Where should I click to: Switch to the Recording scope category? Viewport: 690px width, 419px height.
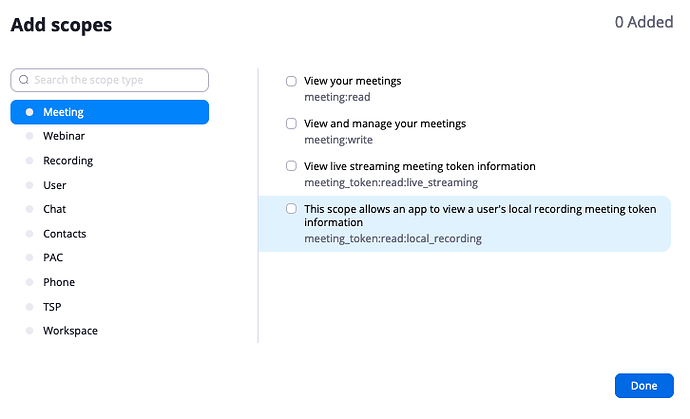click(x=68, y=161)
